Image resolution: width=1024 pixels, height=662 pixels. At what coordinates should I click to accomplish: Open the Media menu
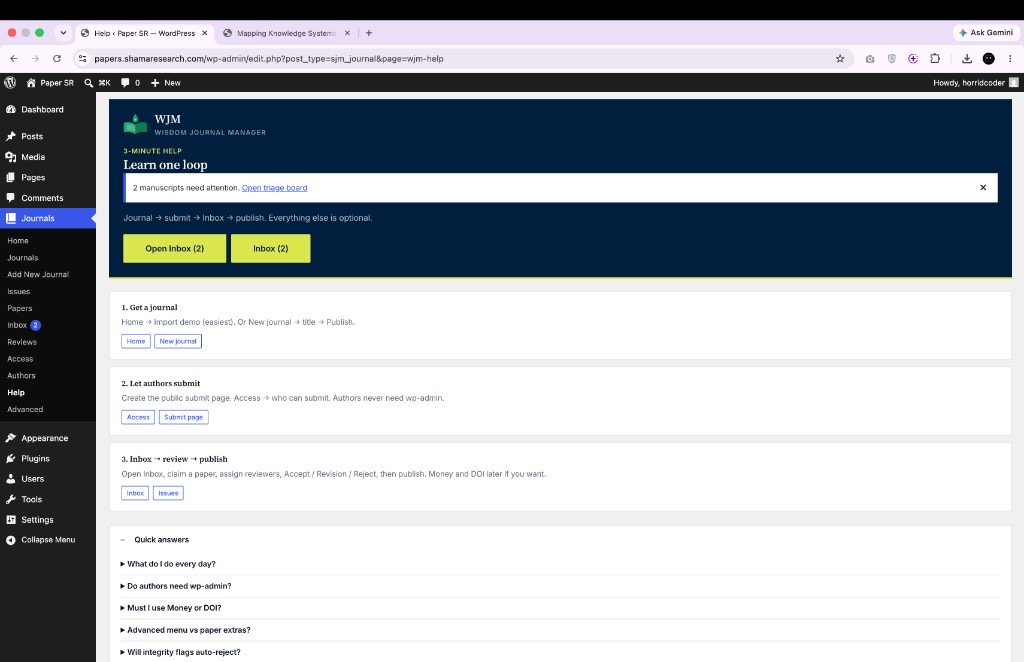click(33, 157)
